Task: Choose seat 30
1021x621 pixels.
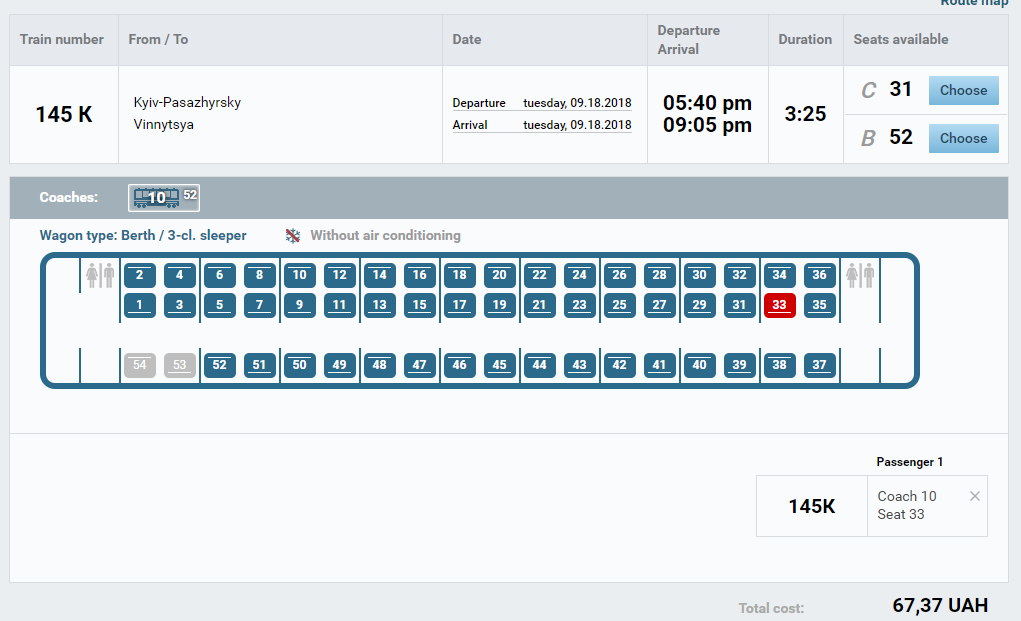Action: click(699, 275)
